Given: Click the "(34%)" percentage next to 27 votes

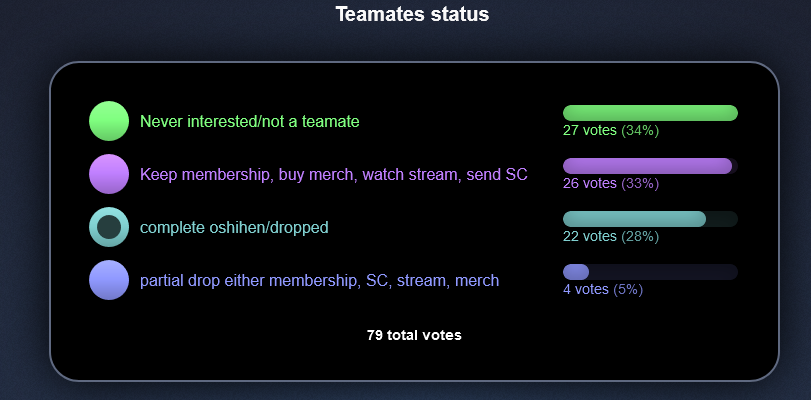Looking at the screenshot, I should (x=640, y=130).
